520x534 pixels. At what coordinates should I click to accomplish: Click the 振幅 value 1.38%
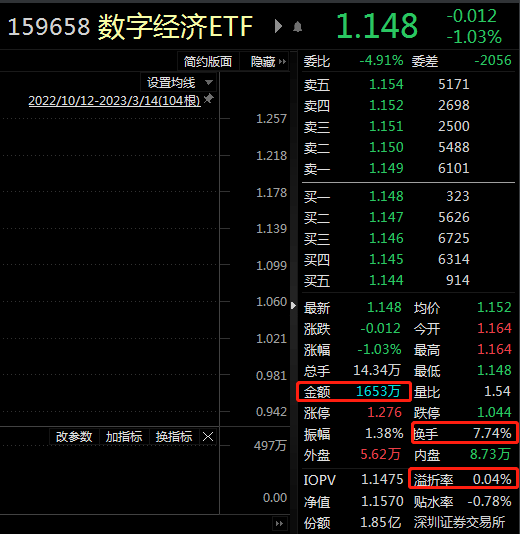[384, 433]
